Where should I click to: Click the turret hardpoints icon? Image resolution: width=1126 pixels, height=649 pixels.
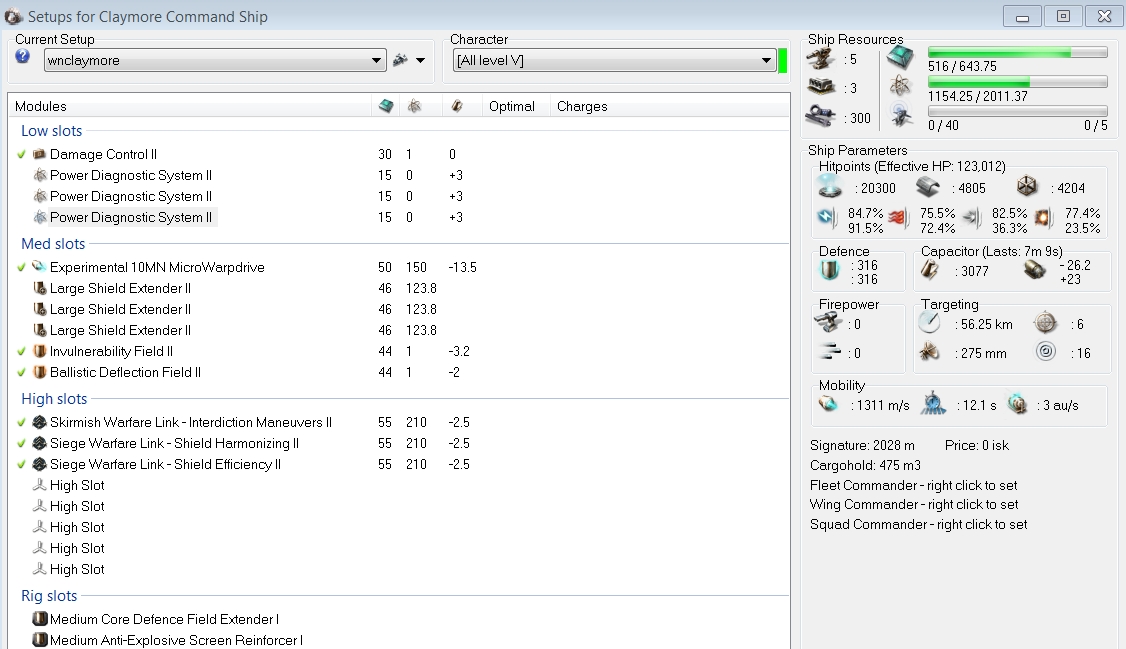[x=821, y=58]
